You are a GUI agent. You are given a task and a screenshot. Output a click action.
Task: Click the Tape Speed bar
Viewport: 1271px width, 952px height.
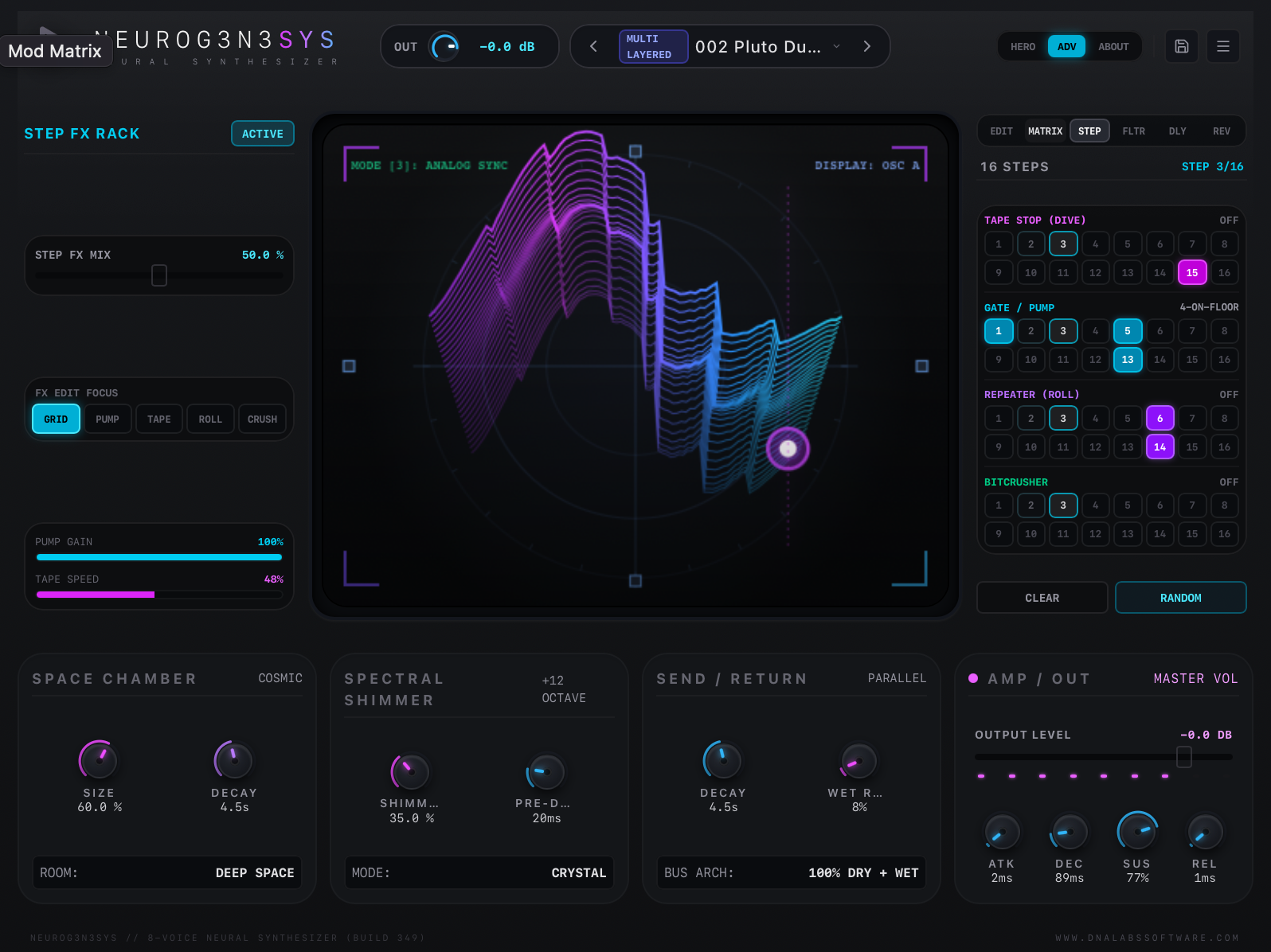click(x=159, y=595)
